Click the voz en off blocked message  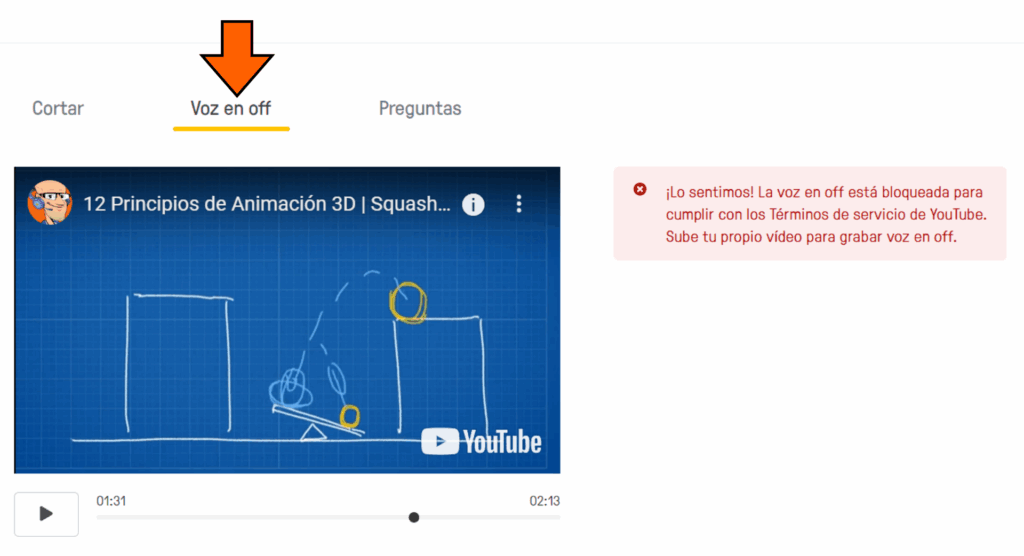826,214
